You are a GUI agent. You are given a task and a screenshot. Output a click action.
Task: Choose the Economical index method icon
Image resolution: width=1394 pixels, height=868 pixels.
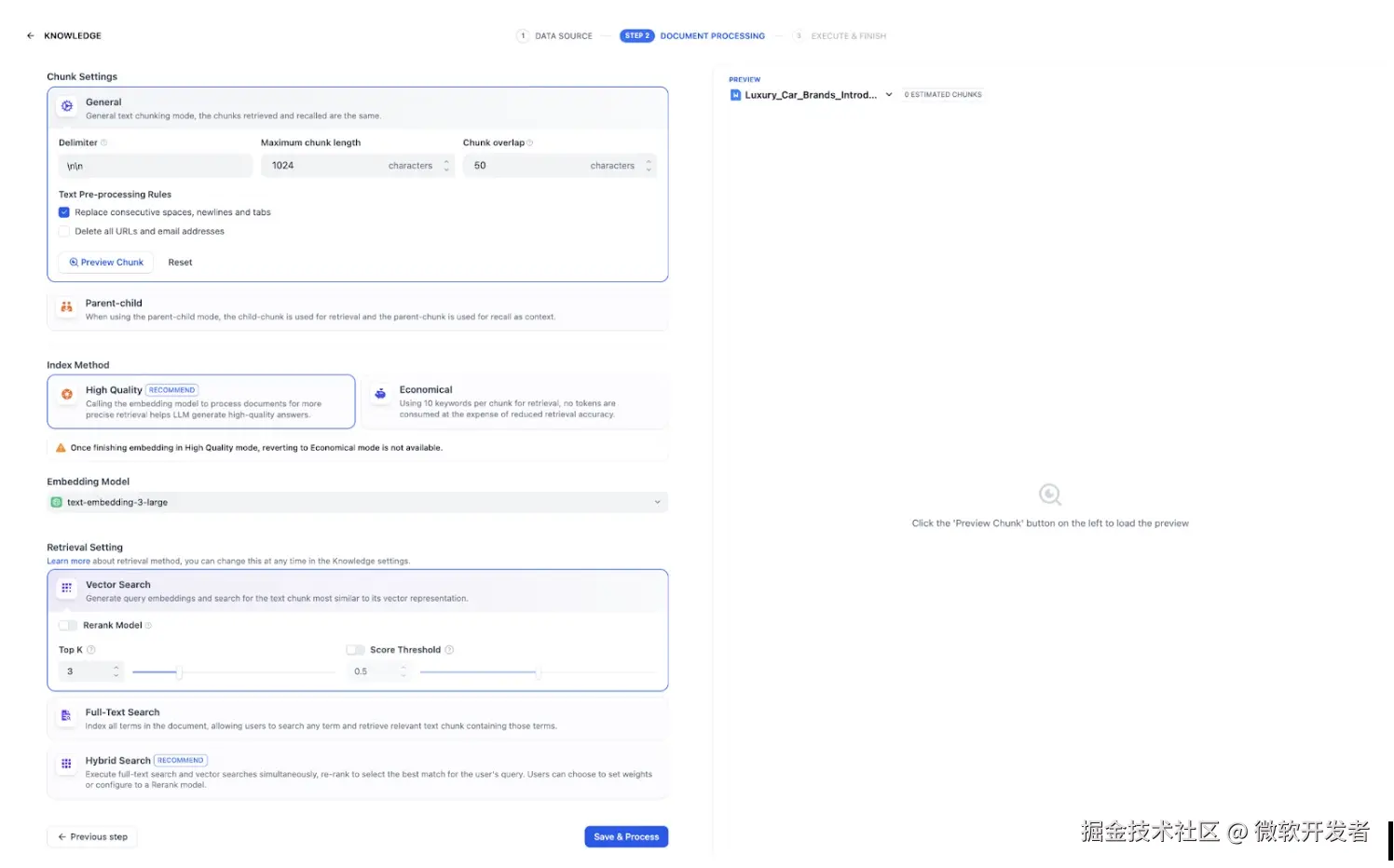point(380,394)
